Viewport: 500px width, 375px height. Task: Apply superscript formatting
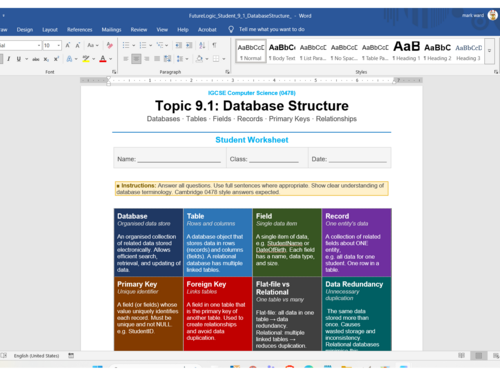coord(56,59)
